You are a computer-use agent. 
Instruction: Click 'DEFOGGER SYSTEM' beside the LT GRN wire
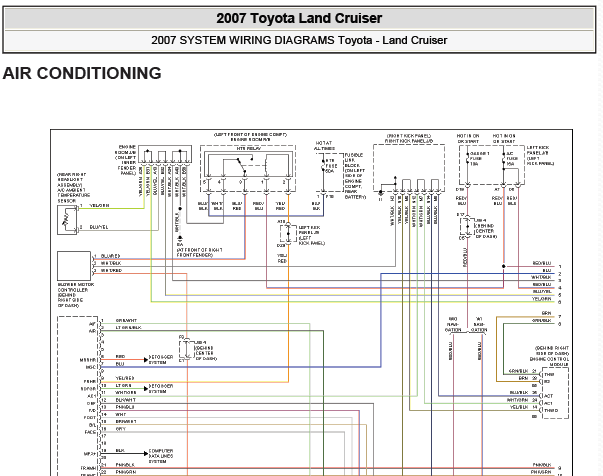(x=161, y=388)
